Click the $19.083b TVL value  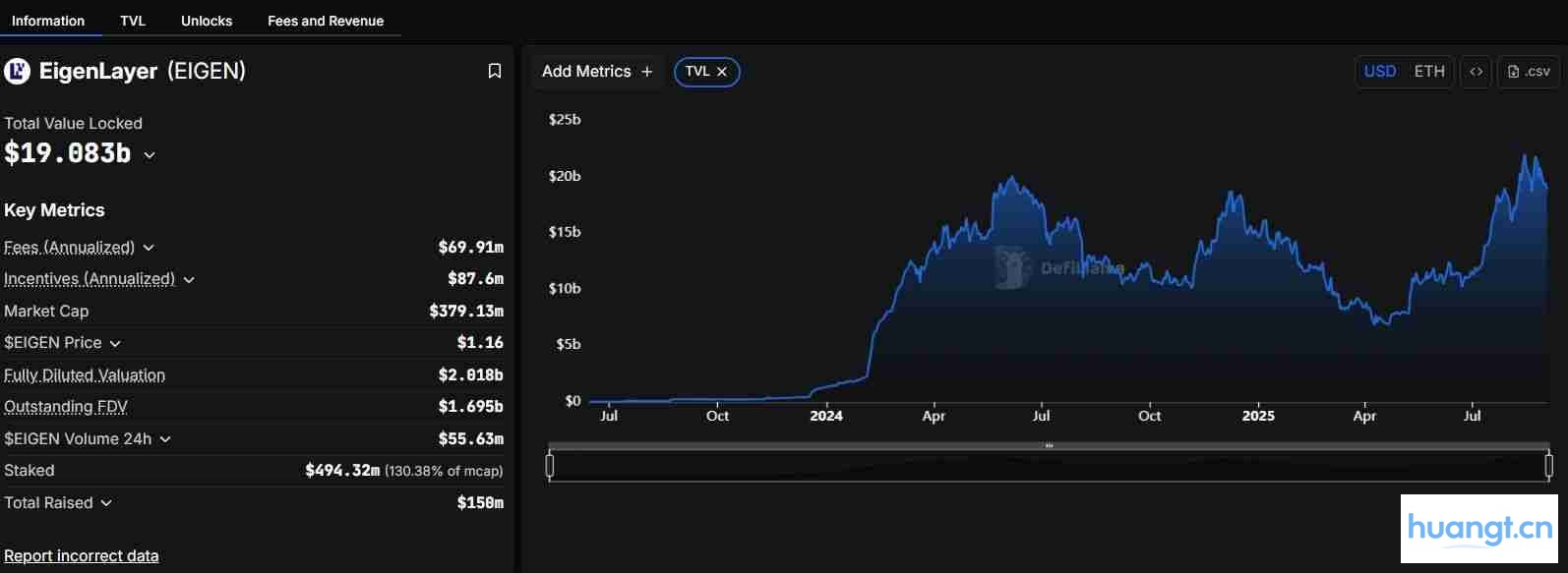tap(68, 153)
